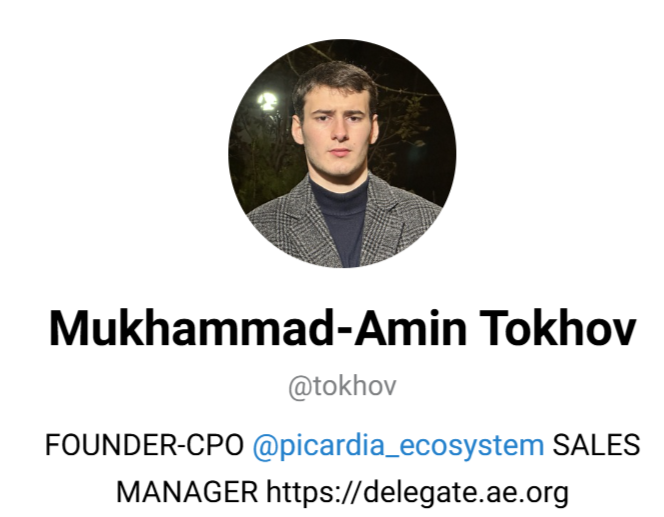The height and width of the screenshot is (517, 664).
Task: Click the Mukhammad-Amin Tokhov name heading
Action: pyautogui.click(x=343, y=328)
